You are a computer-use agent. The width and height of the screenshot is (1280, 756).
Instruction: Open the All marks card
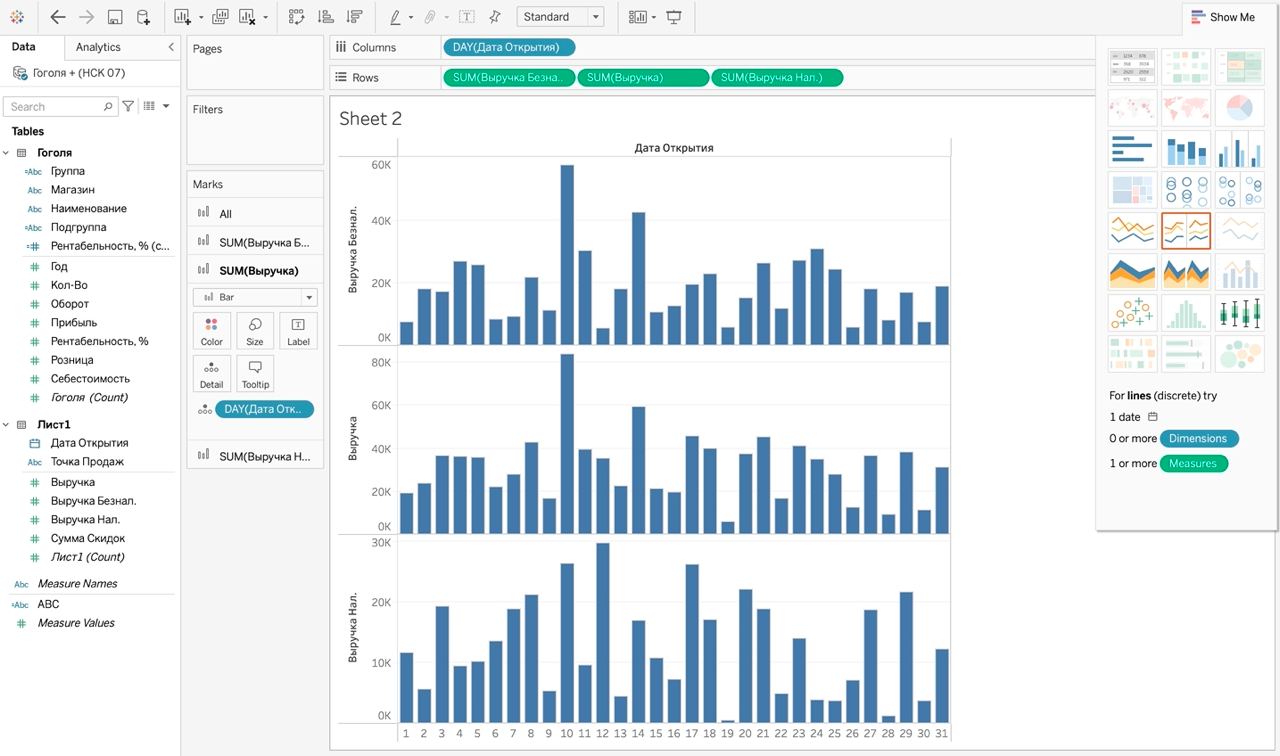pos(255,213)
